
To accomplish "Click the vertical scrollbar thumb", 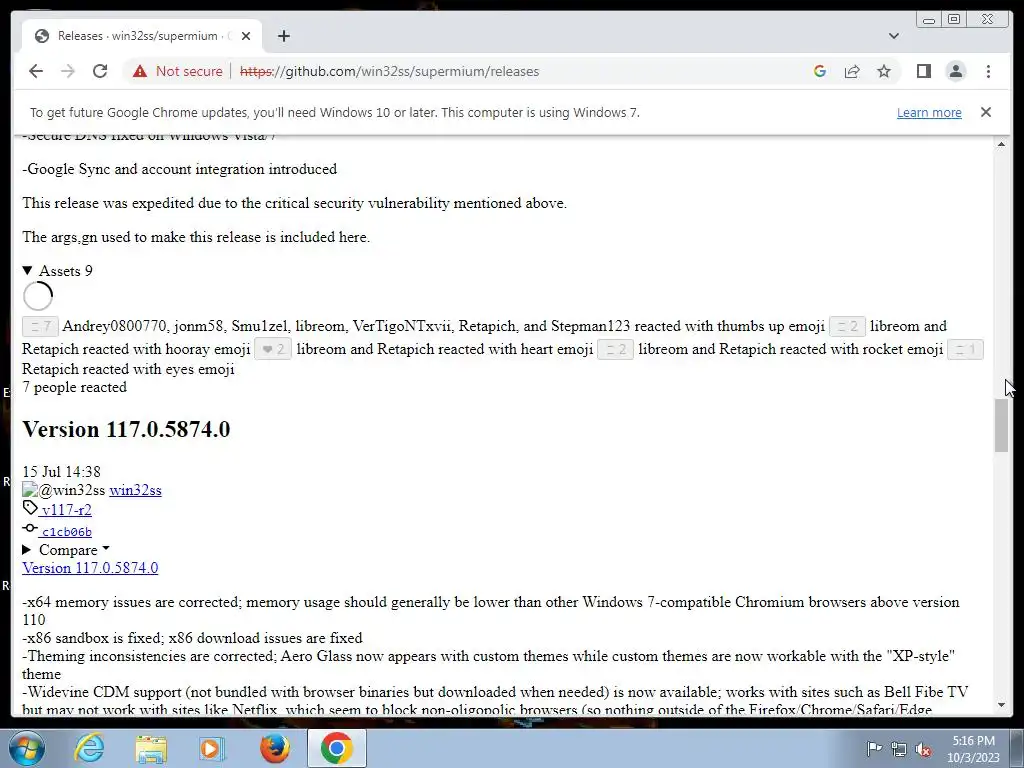I will (x=1001, y=425).
